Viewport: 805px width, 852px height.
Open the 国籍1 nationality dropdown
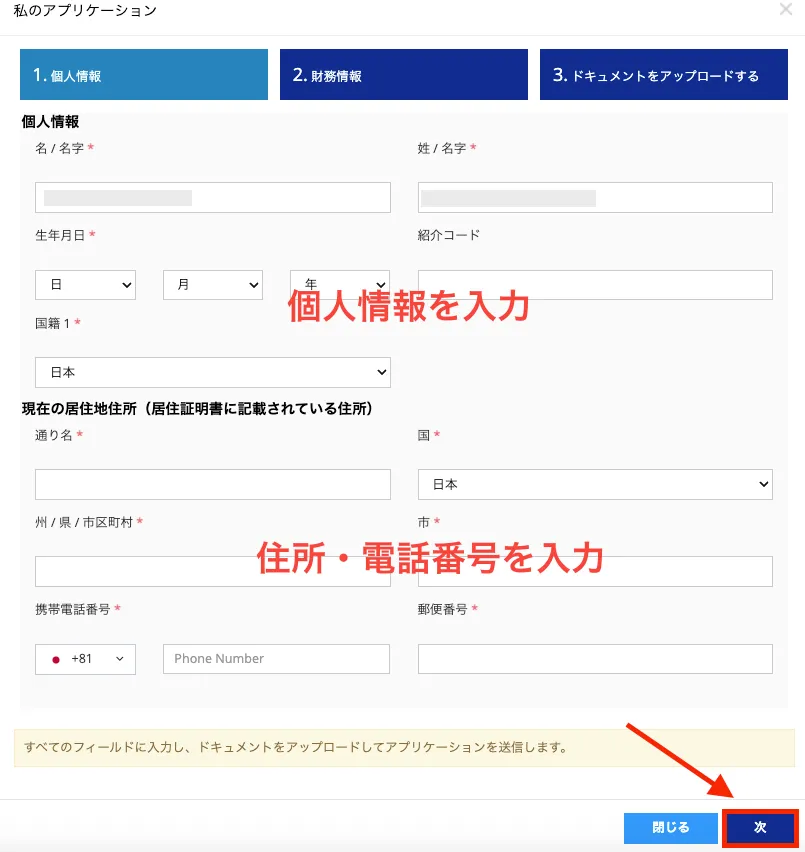coord(212,371)
